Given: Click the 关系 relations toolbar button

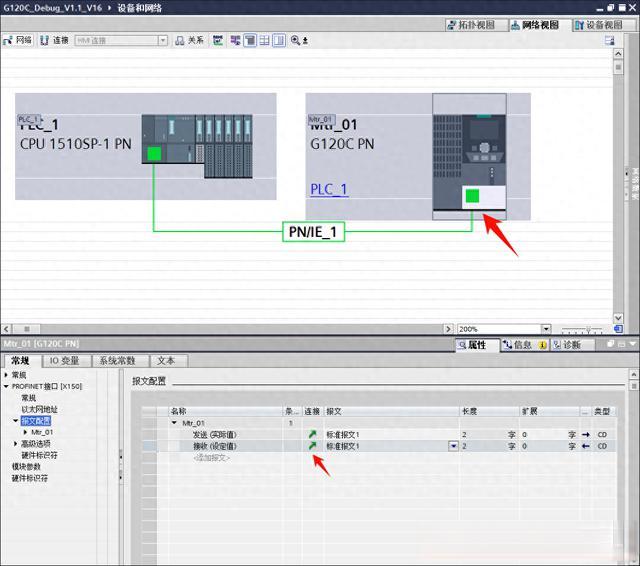Looking at the screenshot, I should point(189,40).
